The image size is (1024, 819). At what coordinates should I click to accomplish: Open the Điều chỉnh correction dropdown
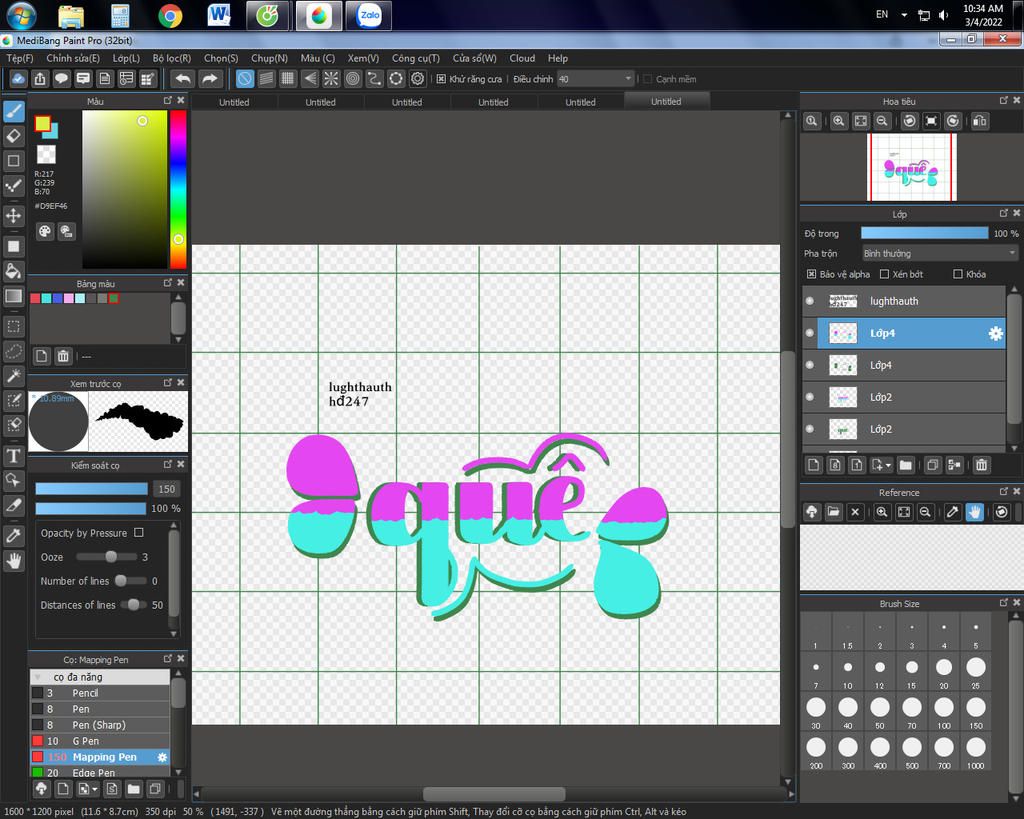tap(596, 79)
